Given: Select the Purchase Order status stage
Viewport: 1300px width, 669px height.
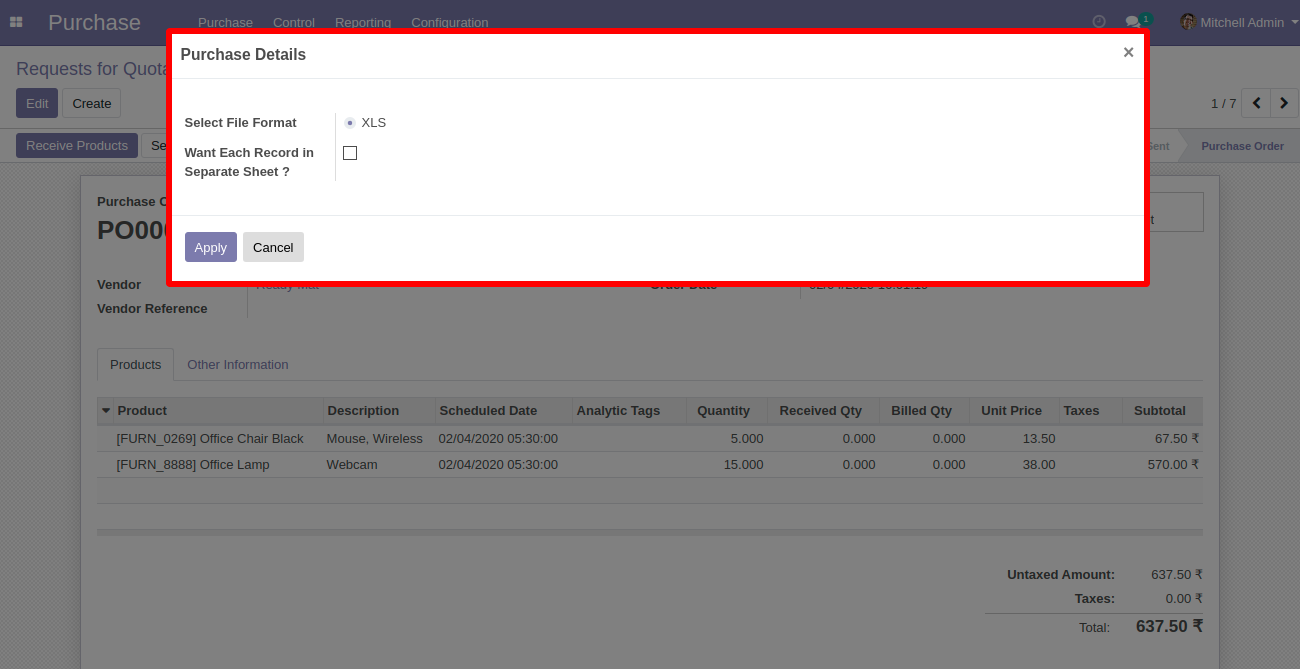Looking at the screenshot, I should (1242, 146).
